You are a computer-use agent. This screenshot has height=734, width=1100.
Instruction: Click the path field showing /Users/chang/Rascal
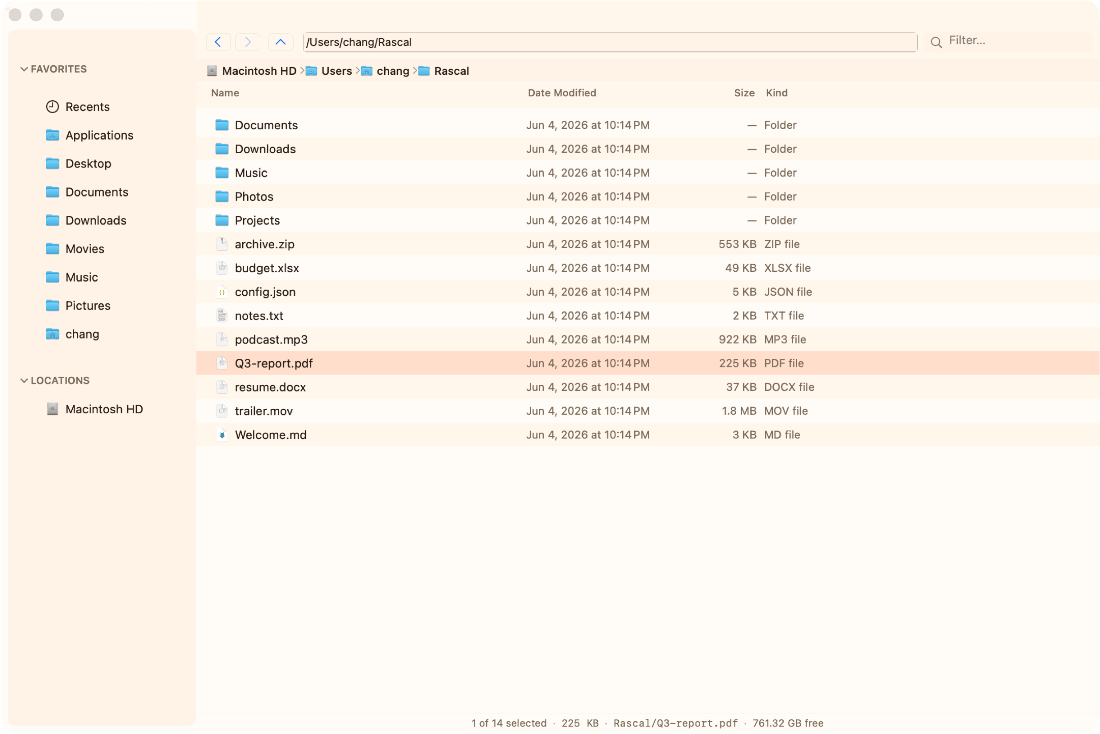(x=610, y=42)
